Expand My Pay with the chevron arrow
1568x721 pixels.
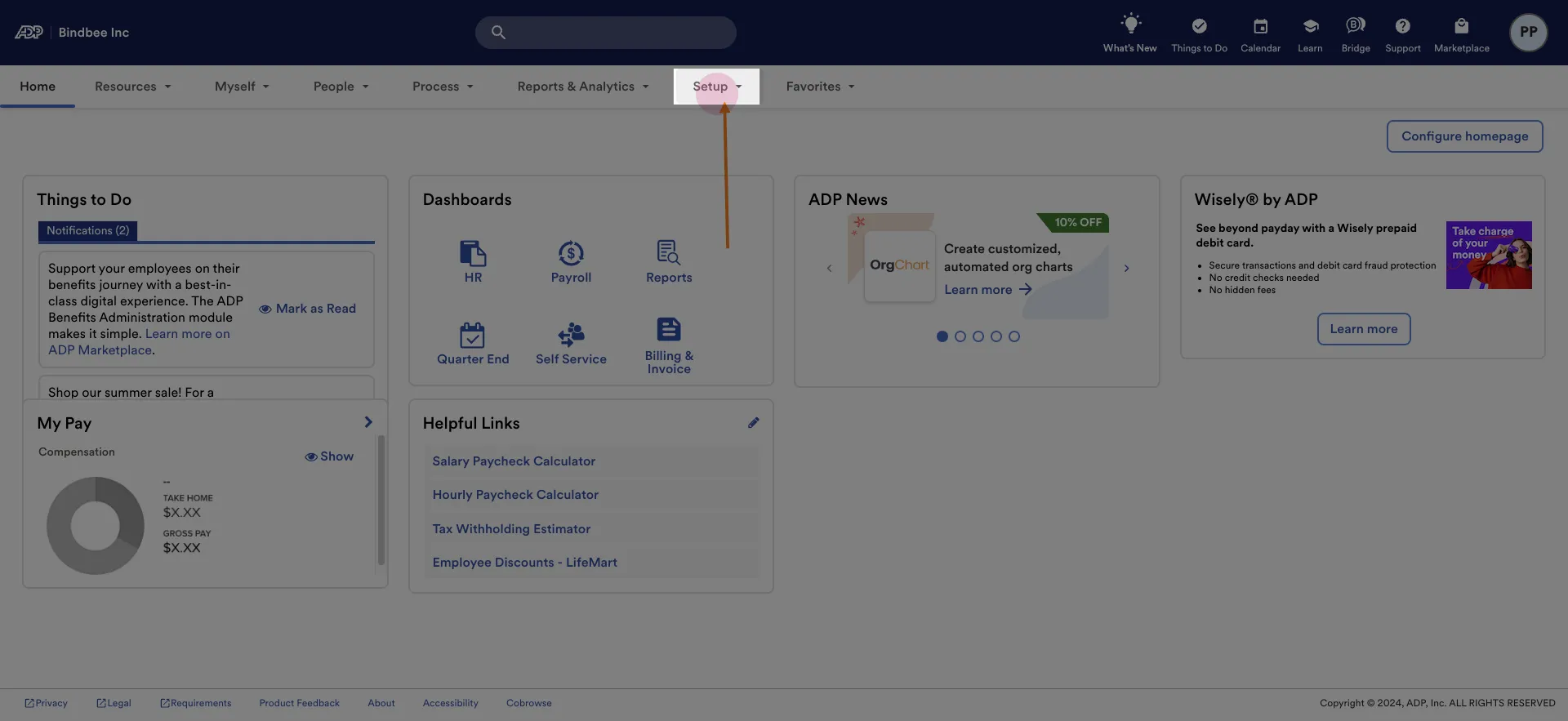tap(368, 422)
